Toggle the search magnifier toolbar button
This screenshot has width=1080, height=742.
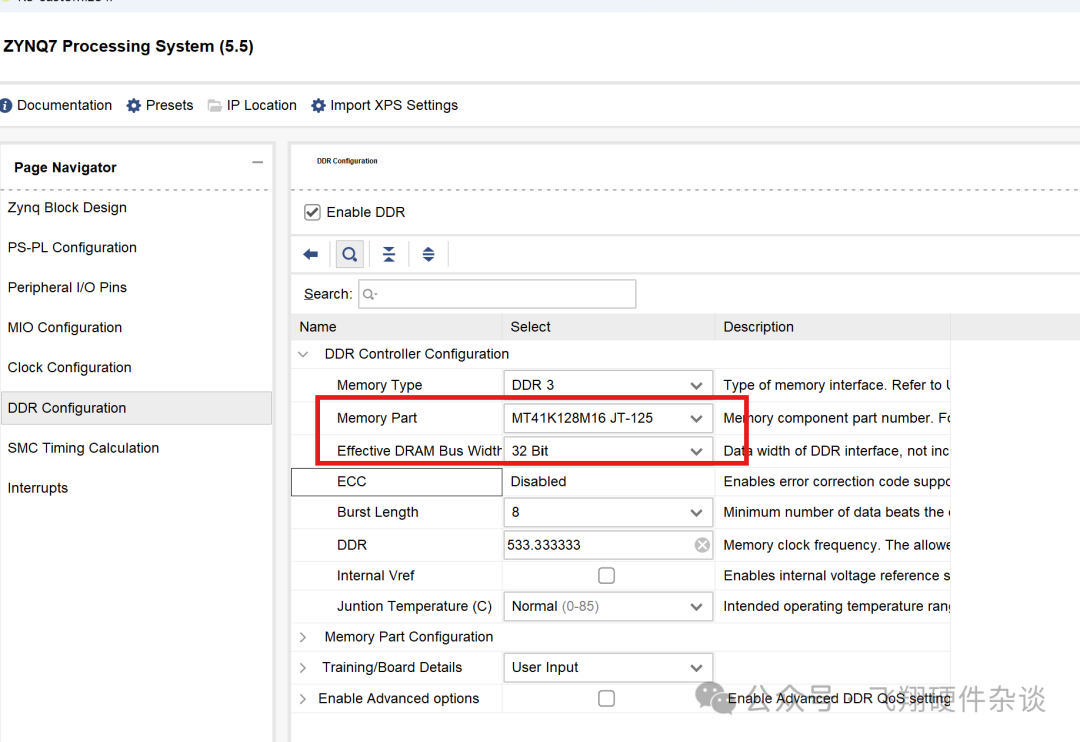point(350,254)
